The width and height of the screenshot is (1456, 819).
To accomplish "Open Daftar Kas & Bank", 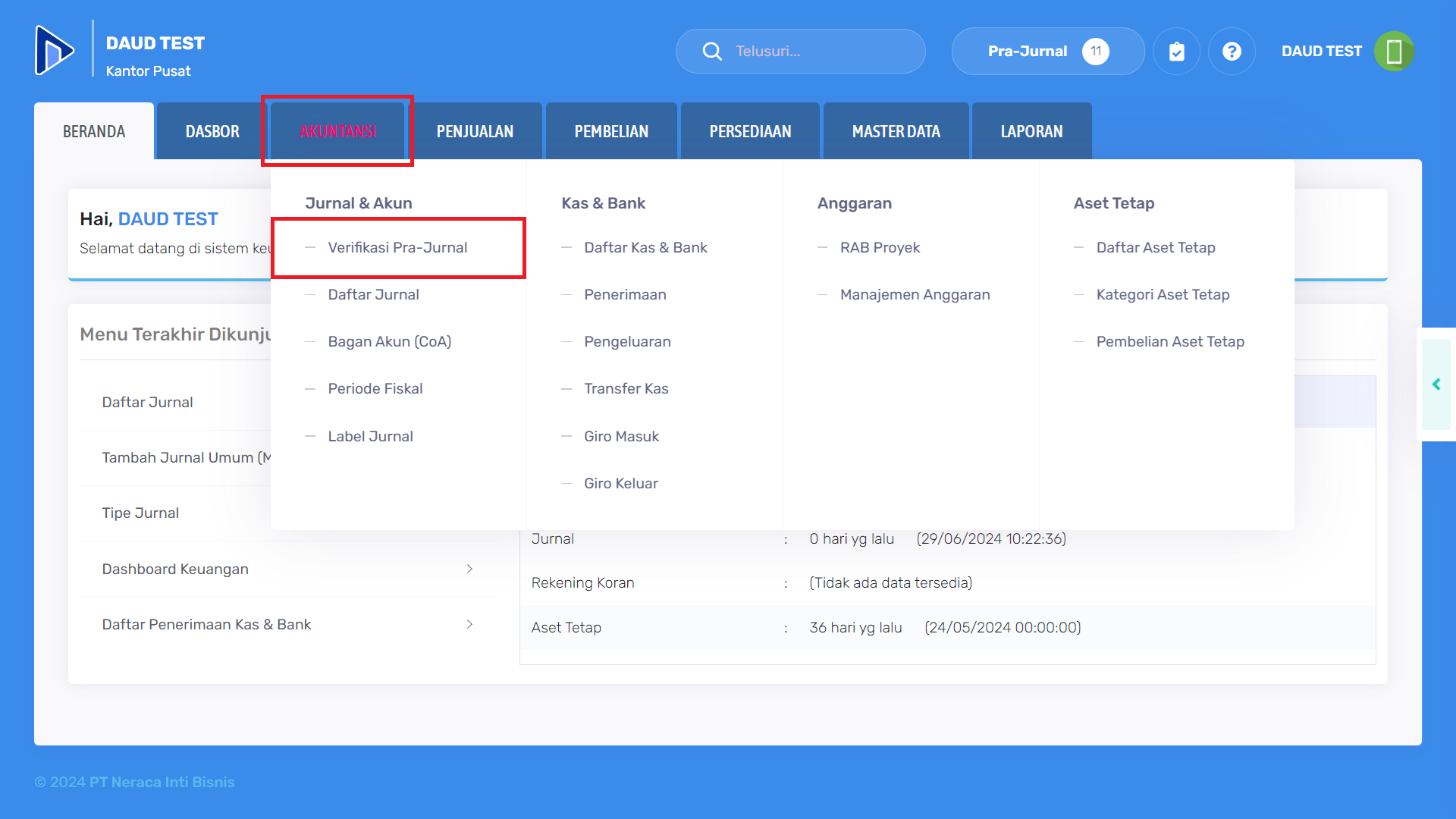I will [645, 247].
